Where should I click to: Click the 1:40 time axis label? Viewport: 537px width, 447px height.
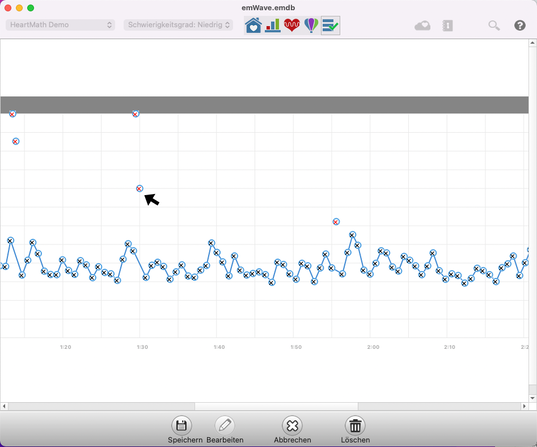219,347
